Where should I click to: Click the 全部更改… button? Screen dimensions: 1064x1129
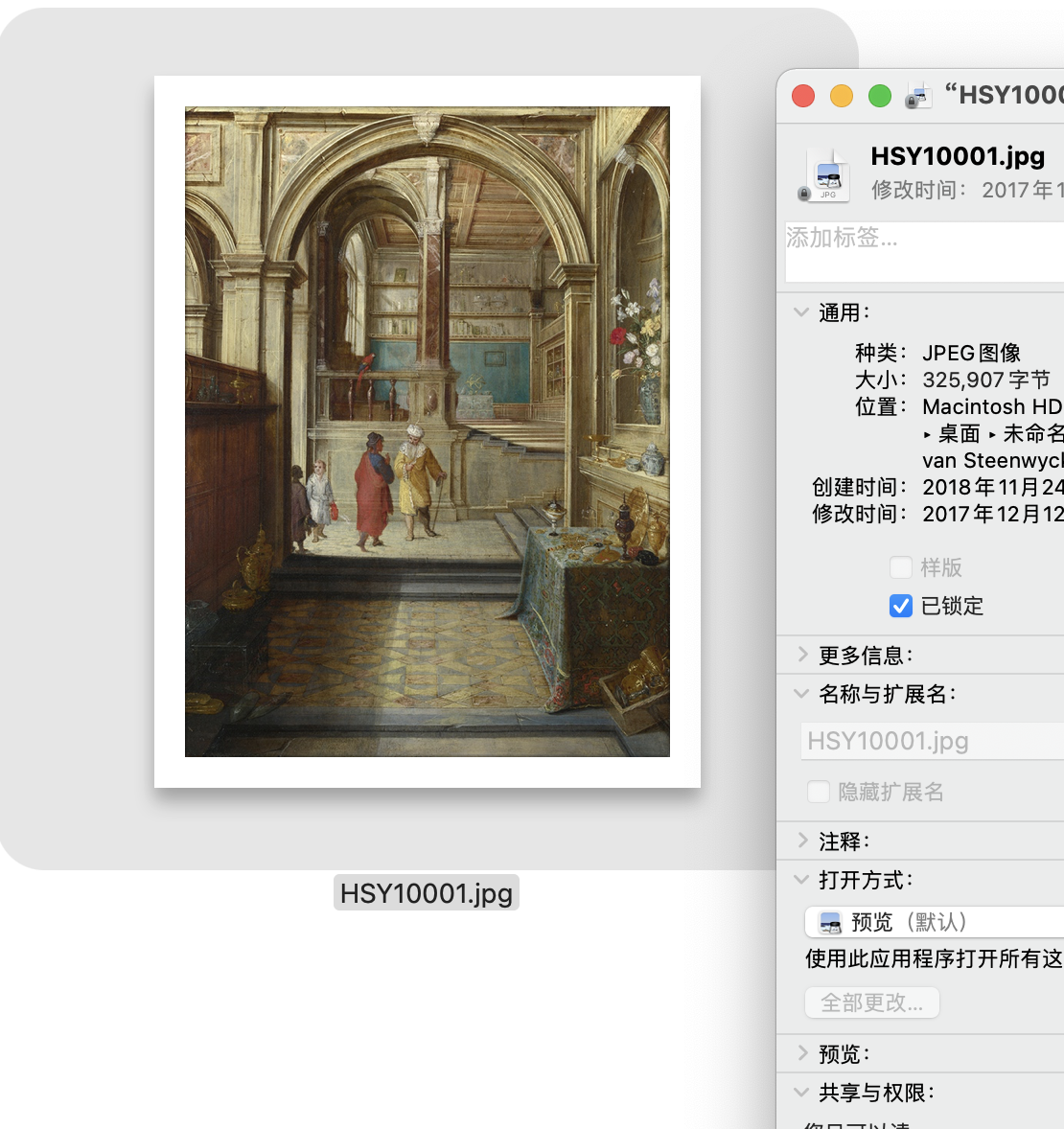[x=872, y=1003]
